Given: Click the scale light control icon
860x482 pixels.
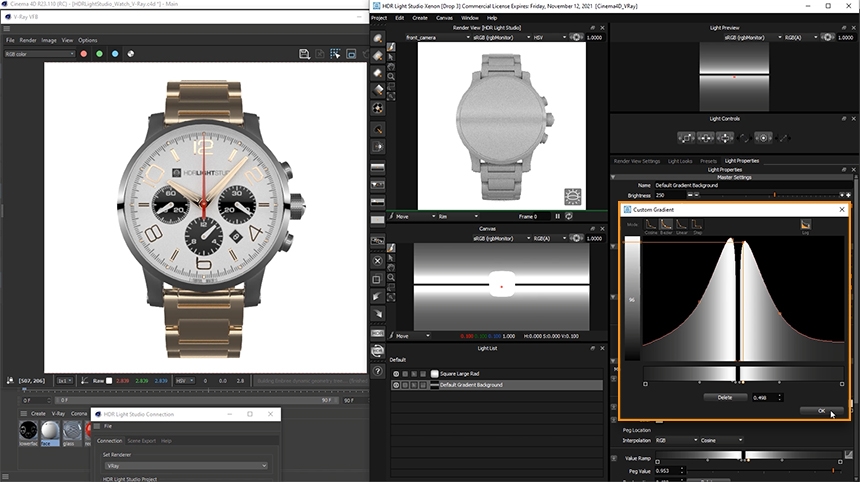Looking at the screenshot, I should [x=686, y=138].
